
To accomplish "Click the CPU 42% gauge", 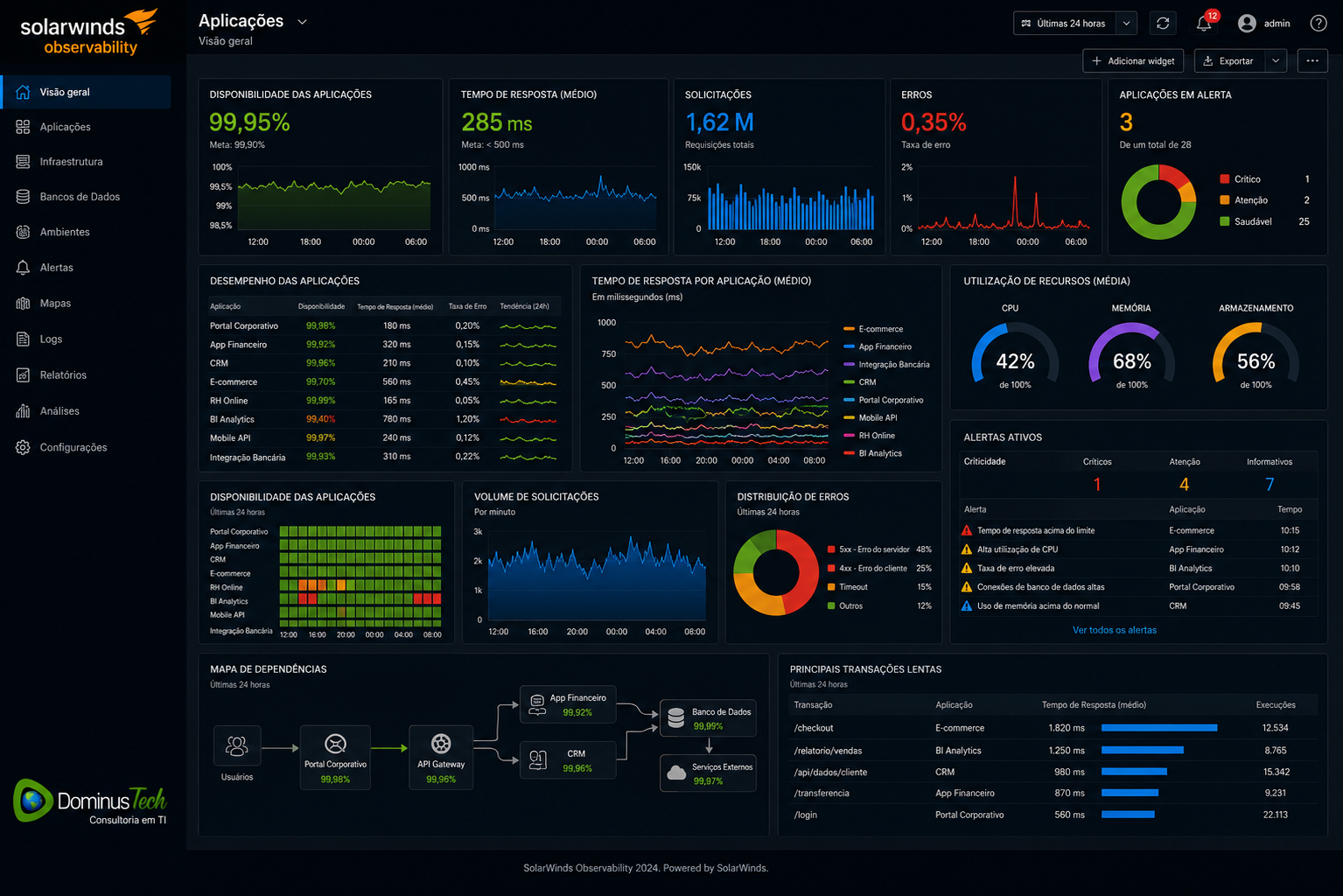I will click(1015, 354).
